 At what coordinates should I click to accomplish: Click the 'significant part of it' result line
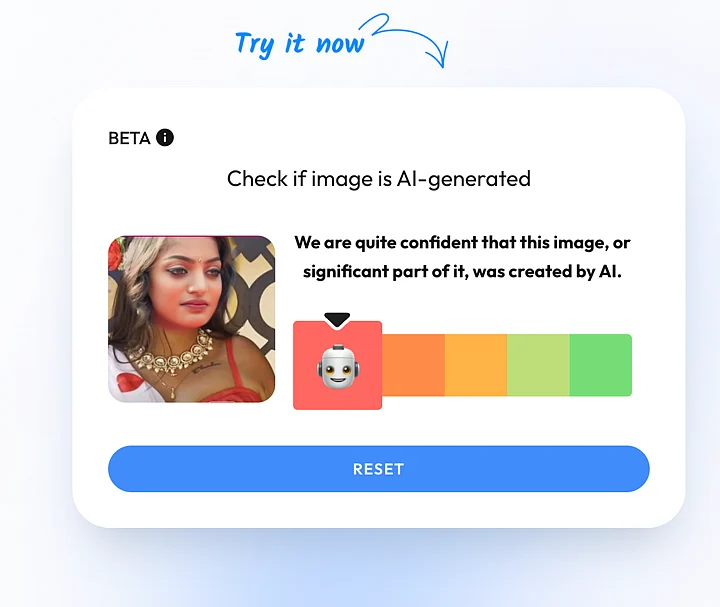point(462,271)
